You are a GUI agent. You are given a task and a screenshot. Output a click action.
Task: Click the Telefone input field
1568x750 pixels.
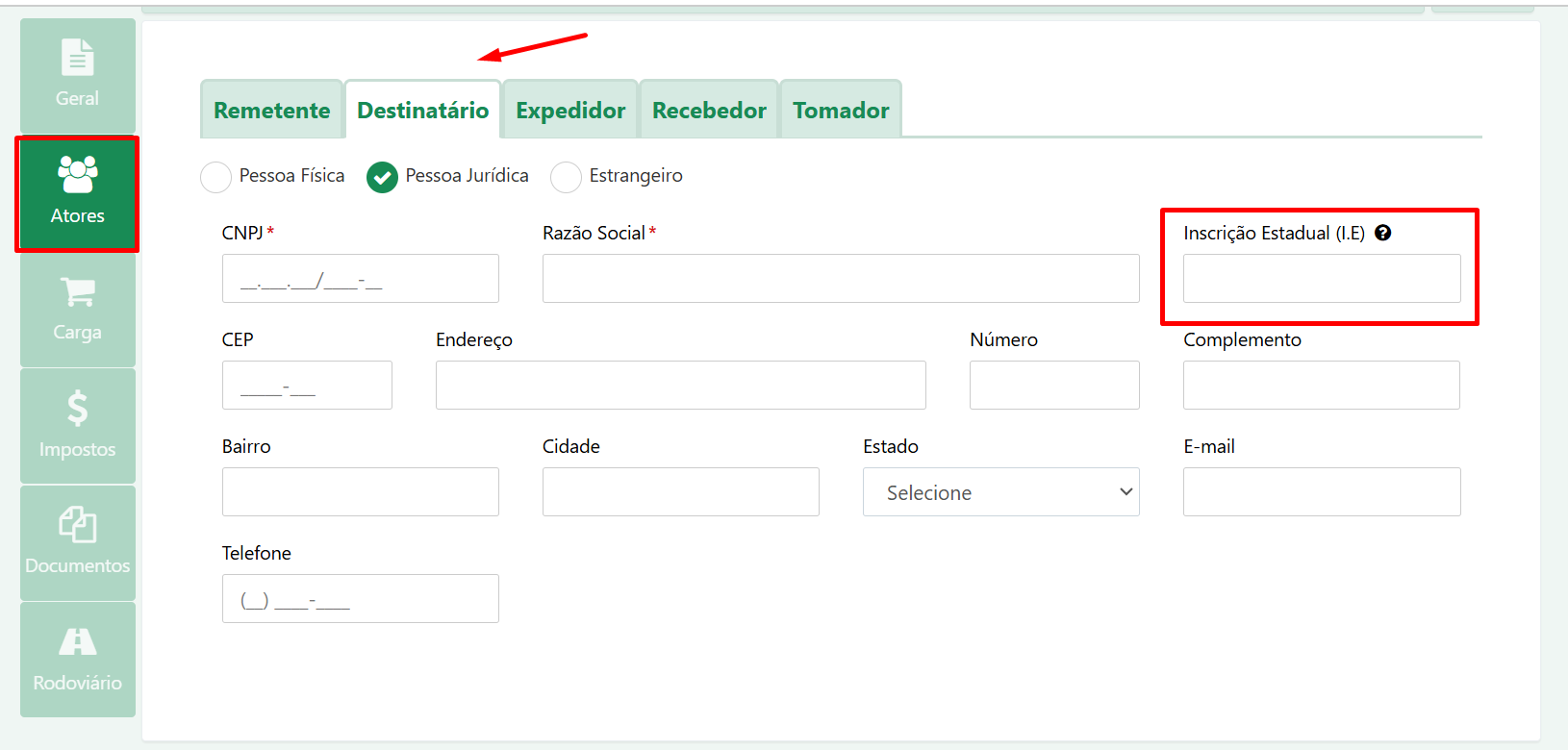pyautogui.click(x=361, y=599)
